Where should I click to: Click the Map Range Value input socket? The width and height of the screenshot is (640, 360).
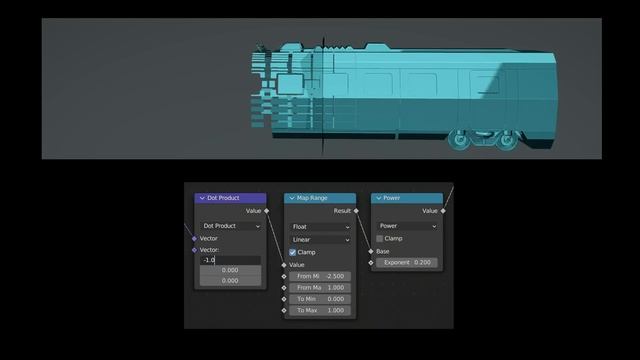[284, 265]
